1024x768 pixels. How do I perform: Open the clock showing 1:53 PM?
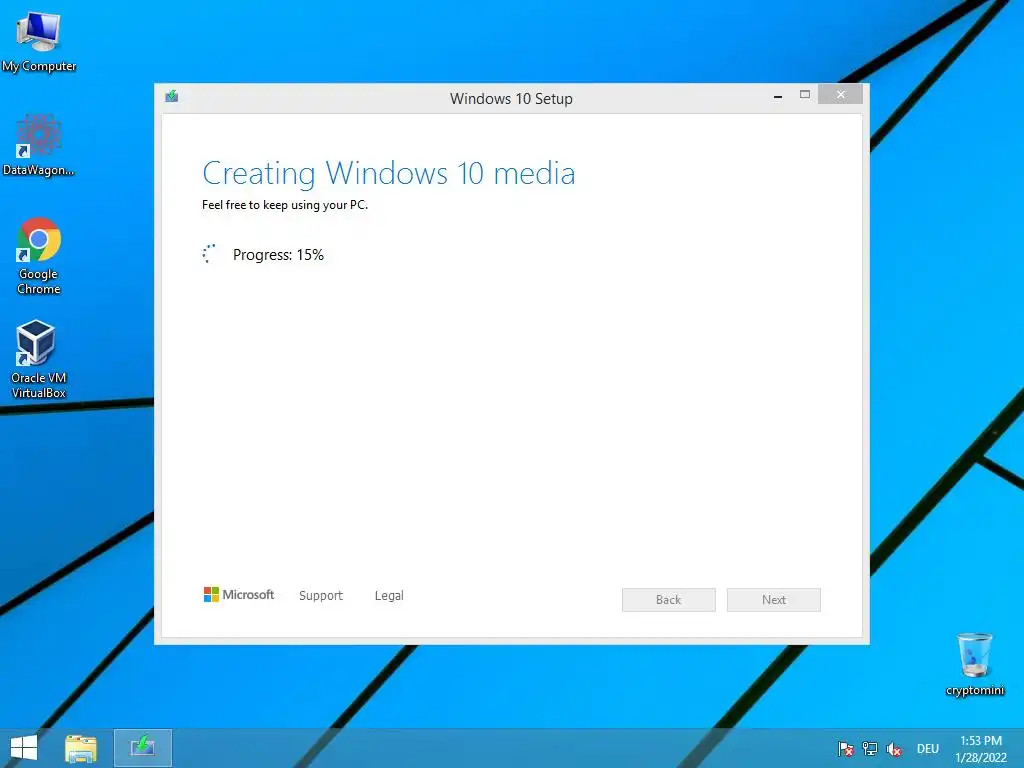pos(981,749)
